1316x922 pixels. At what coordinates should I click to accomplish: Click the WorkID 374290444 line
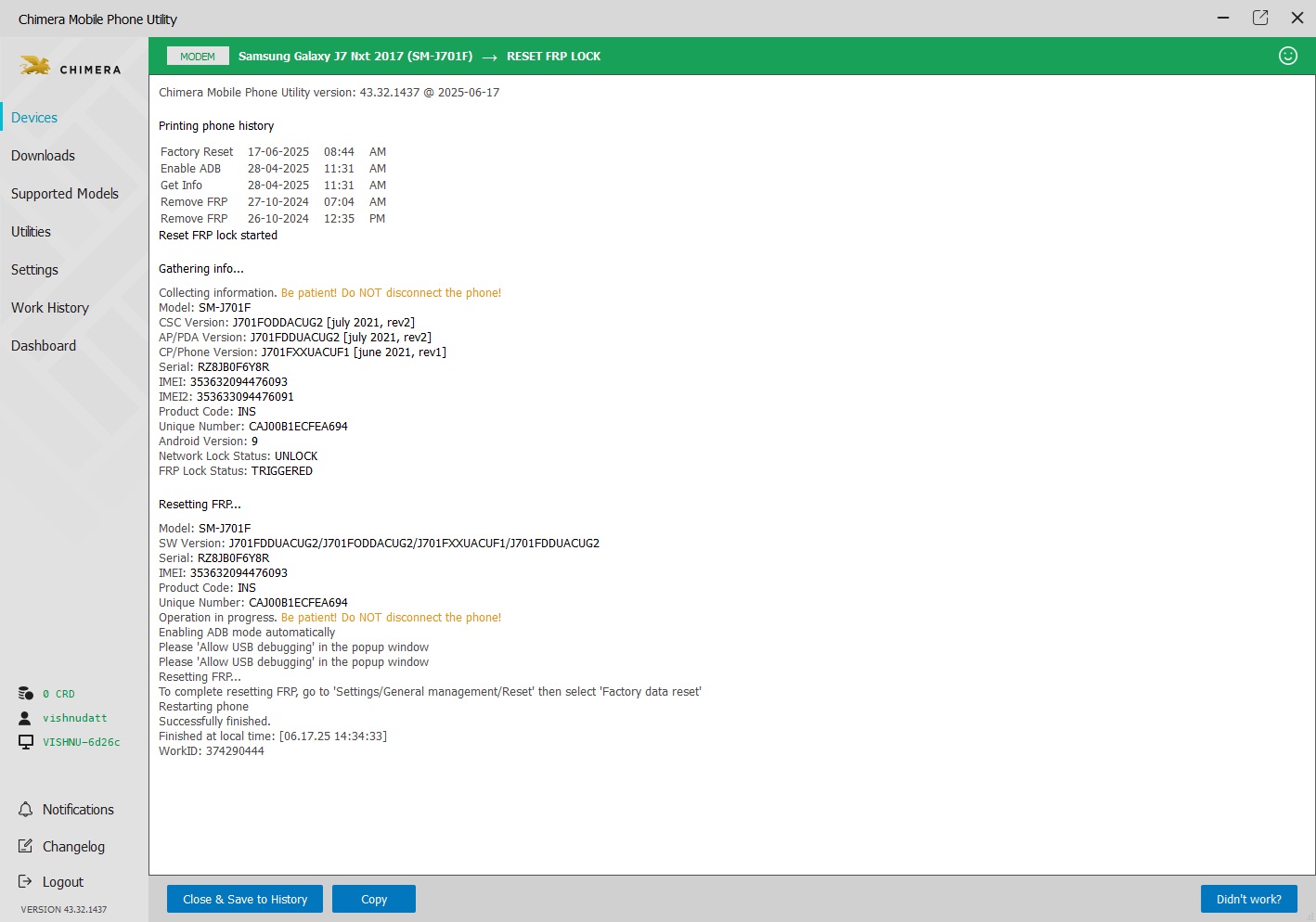[212, 751]
